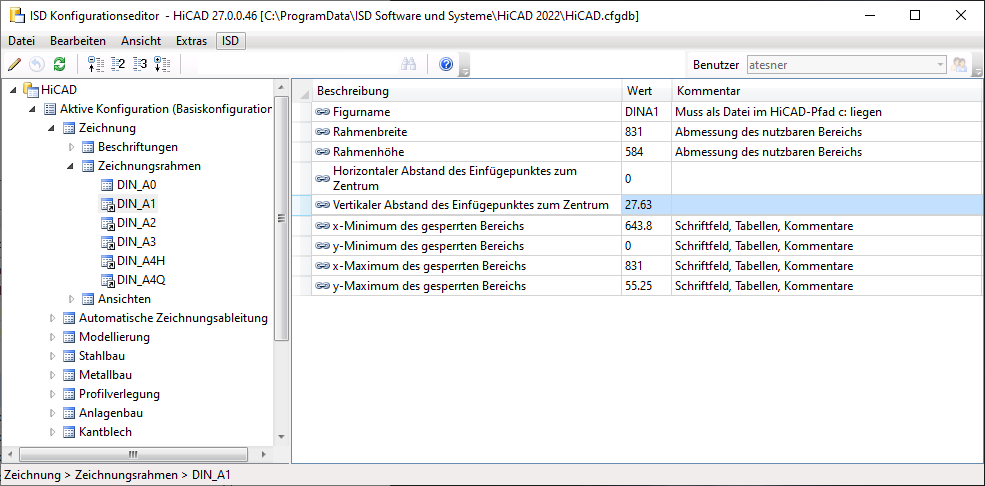Click the undo arrow toolbar icon
The width and height of the screenshot is (985, 486).
pos(37,63)
